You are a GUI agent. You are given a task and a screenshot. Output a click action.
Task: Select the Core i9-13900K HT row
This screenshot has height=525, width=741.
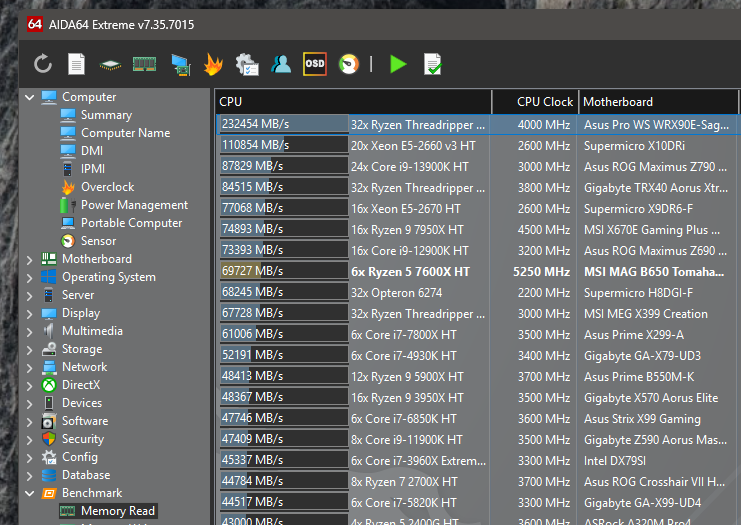[478, 166]
